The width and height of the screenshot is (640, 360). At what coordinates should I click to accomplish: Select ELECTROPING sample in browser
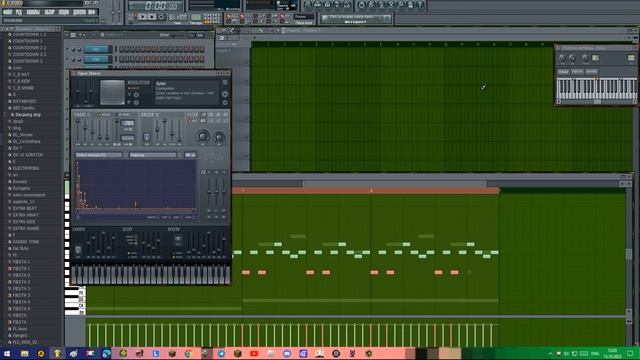coord(26,168)
